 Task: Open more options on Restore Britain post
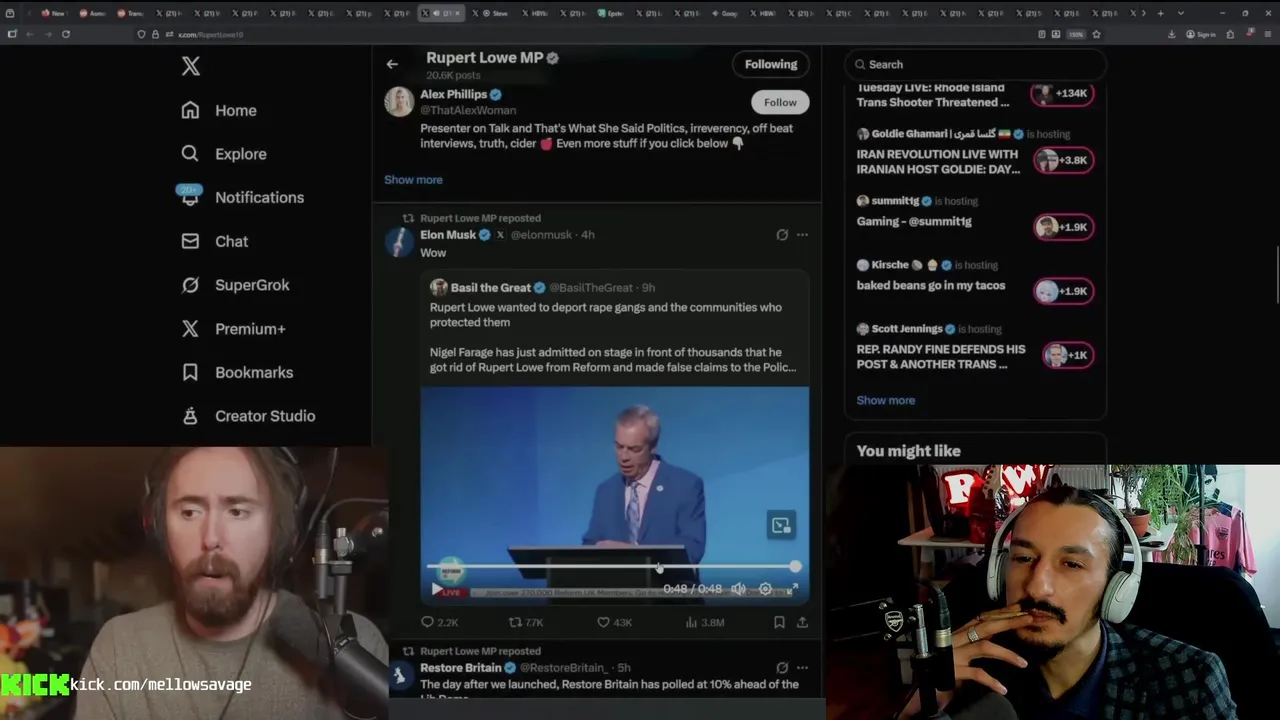pyautogui.click(x=802, y=668)
